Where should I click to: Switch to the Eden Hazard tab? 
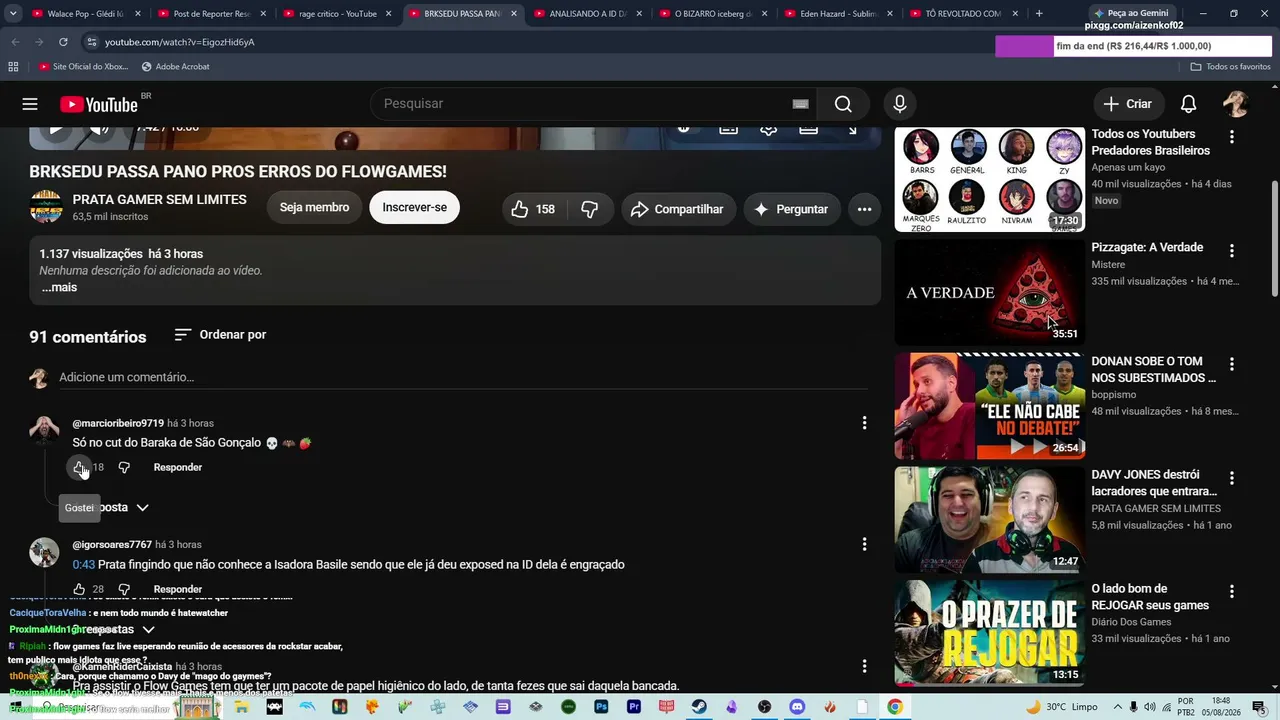tap(840, 14)
